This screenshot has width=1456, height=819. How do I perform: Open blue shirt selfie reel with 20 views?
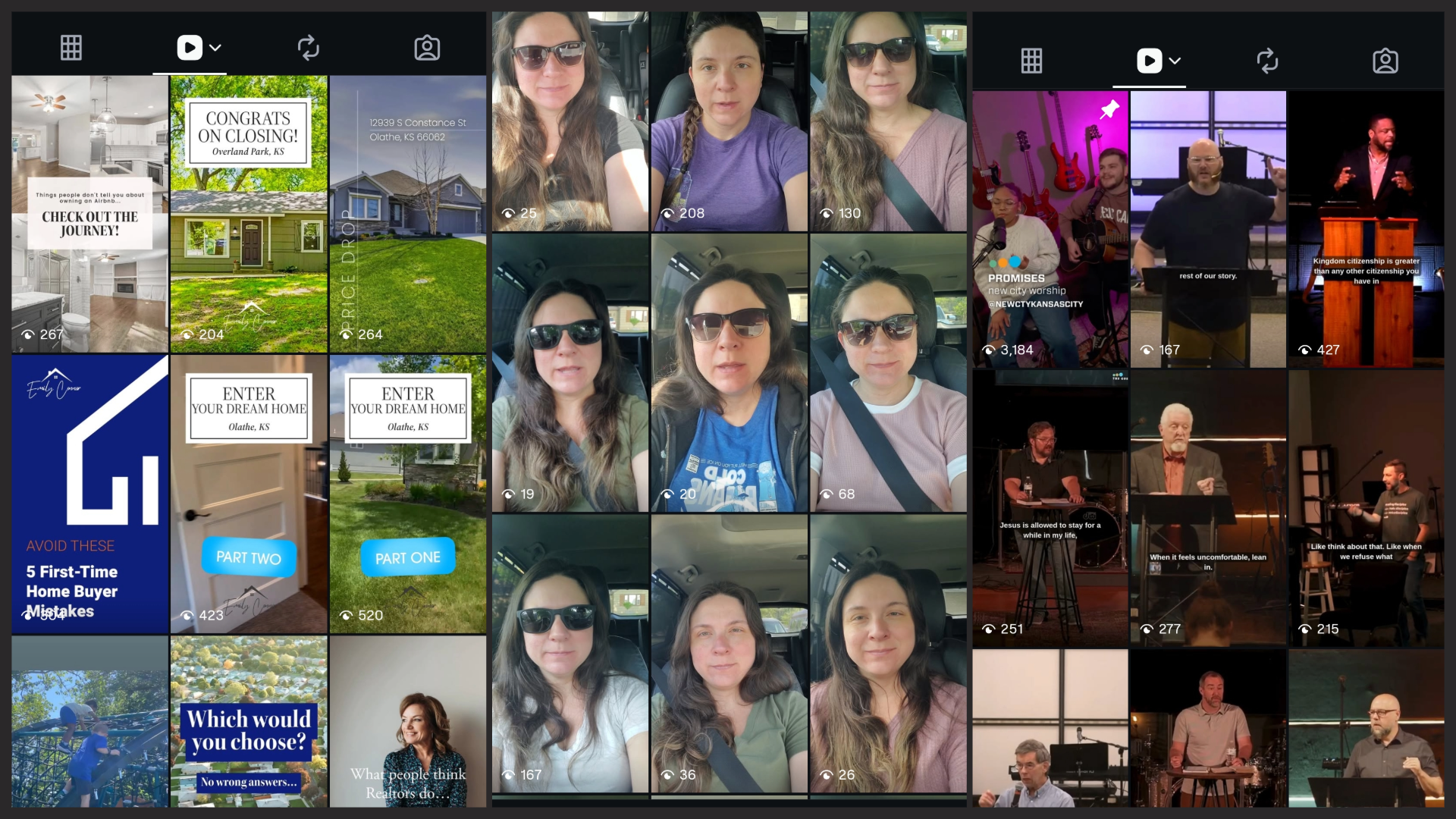point(730,373)
